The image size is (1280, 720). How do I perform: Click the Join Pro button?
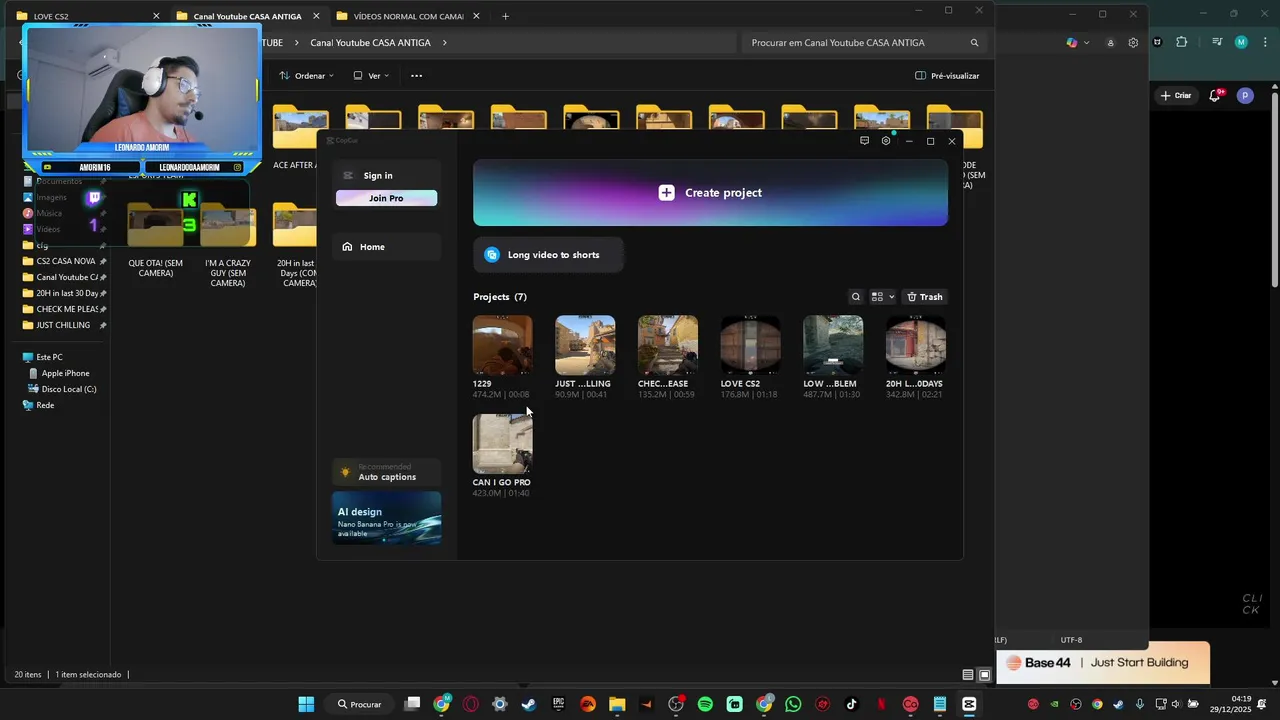(x=386, y=198)
